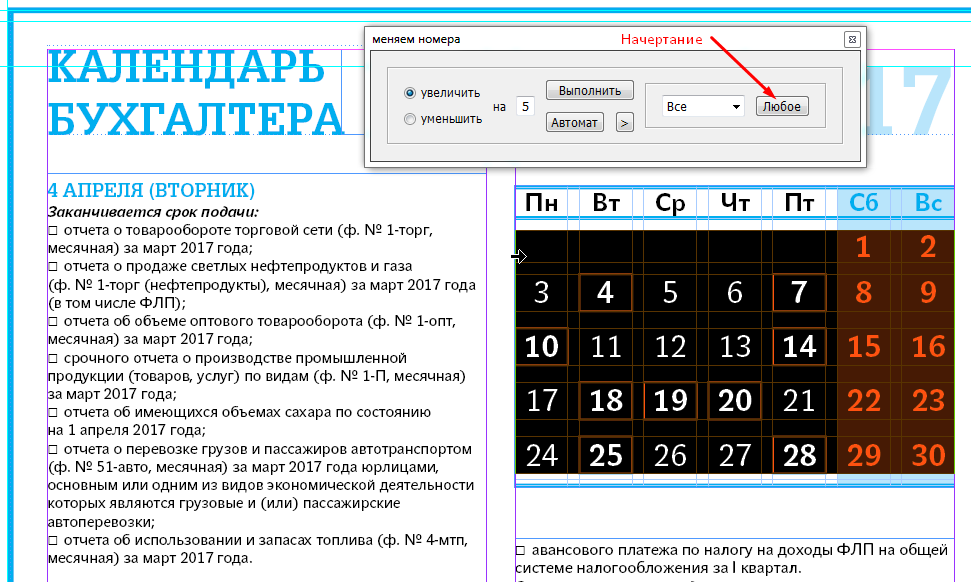The height and width of the screenshot is (582, 971).
Task: Click orange weekend date 30
Action: click(x=928, y=455)
